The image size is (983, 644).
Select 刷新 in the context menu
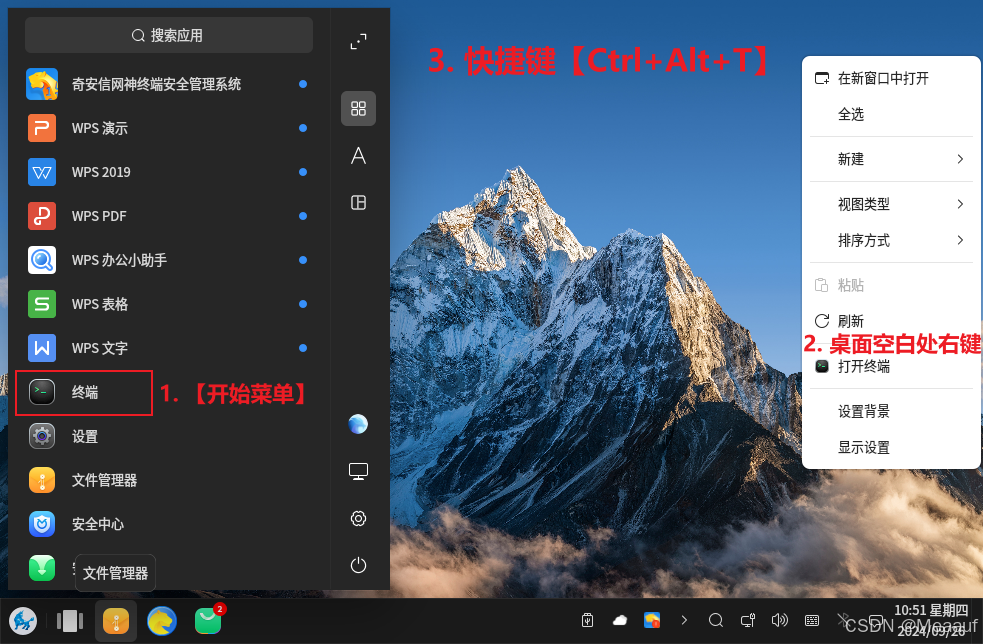click(891, 321)
